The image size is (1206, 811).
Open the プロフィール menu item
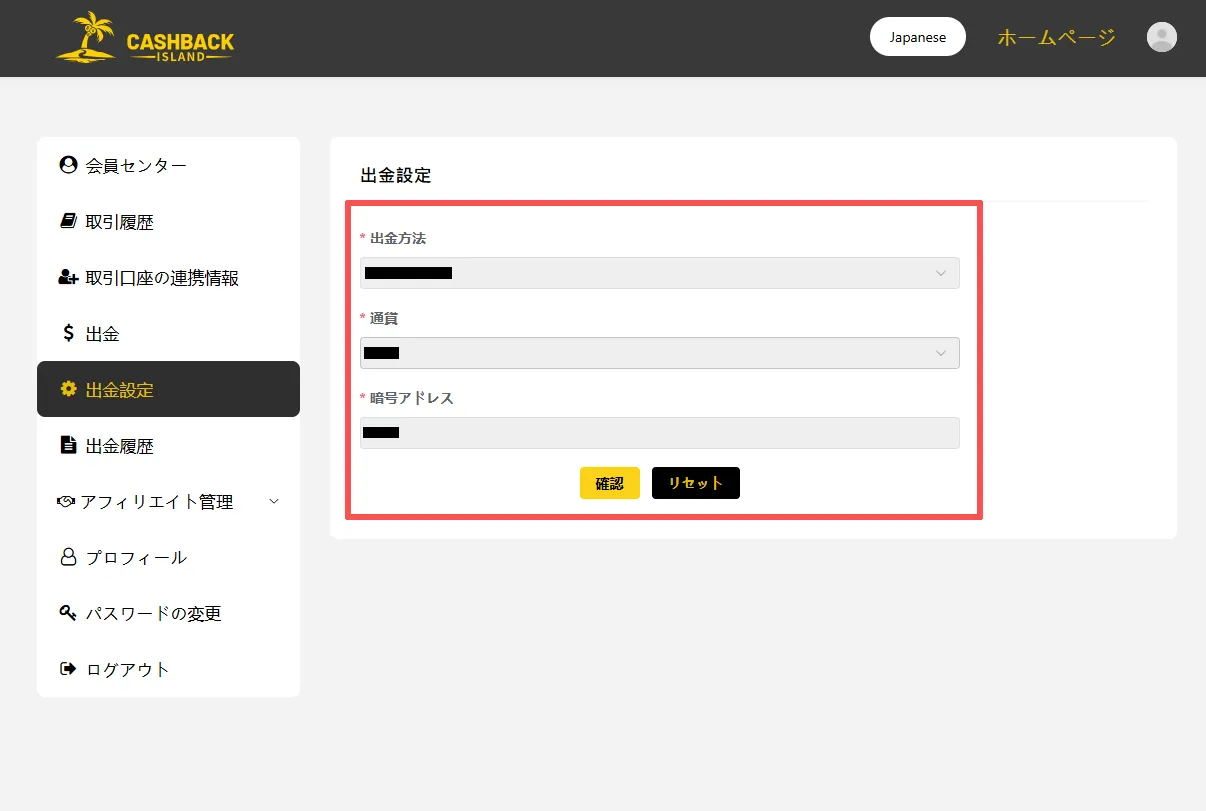tap(136, 557)
